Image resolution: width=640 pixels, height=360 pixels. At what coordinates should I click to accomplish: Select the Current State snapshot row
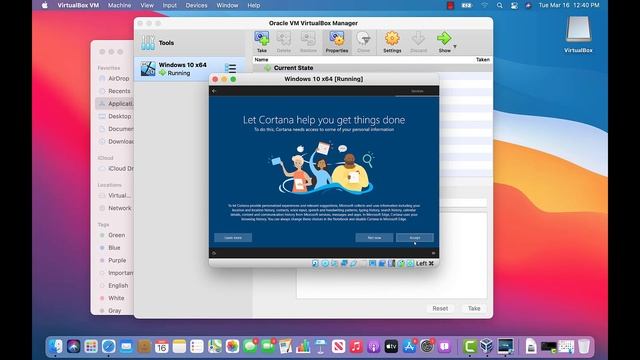pos(372,68)
